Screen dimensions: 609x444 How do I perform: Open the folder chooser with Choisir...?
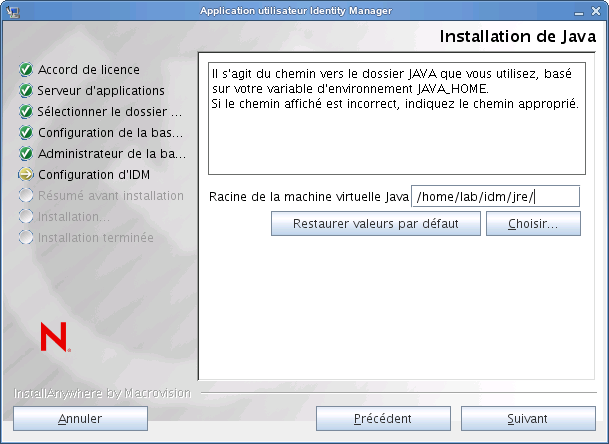pyautogui.click(x=533, y=224)
